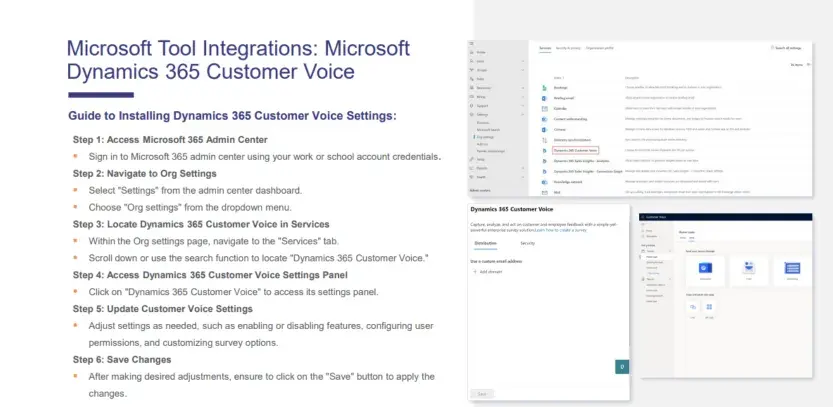Screen dimensions: 833x407
Task: Select the Calendar service icon
Action: (x=545, y=108)
